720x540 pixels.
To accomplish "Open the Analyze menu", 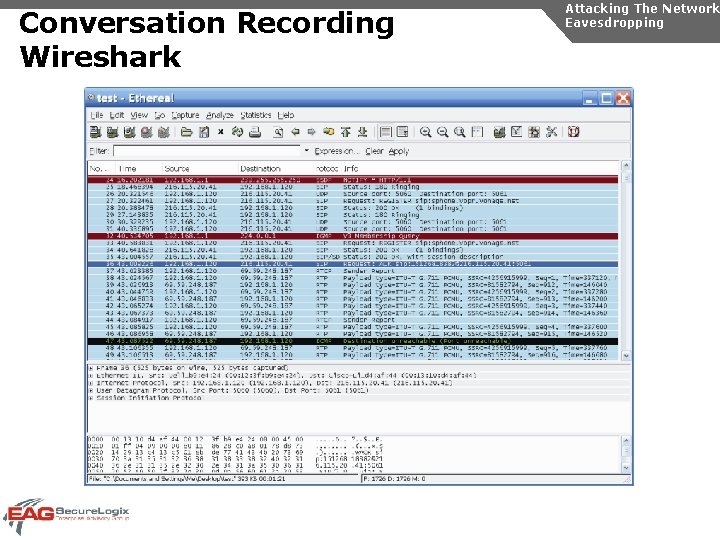I will point(219,115).
